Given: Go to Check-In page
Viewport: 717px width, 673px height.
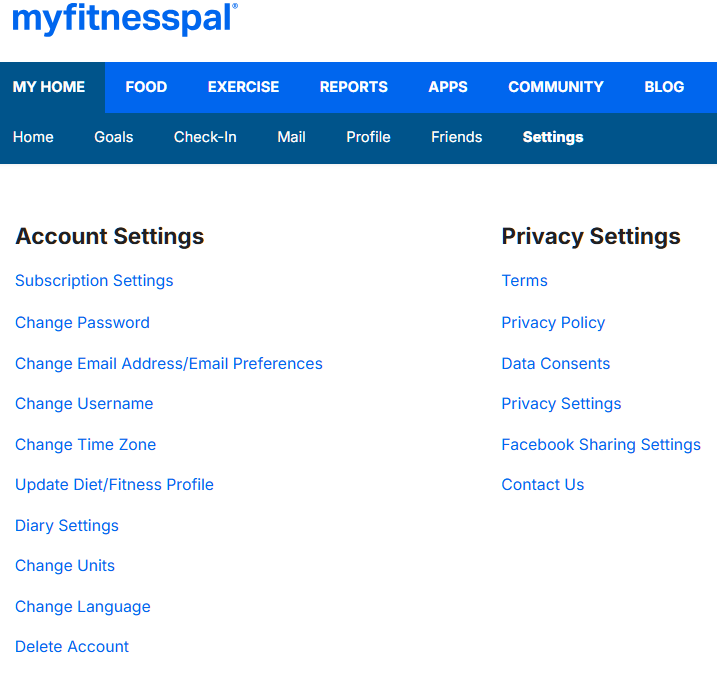Looking at the screenshot, I should 205,137.
